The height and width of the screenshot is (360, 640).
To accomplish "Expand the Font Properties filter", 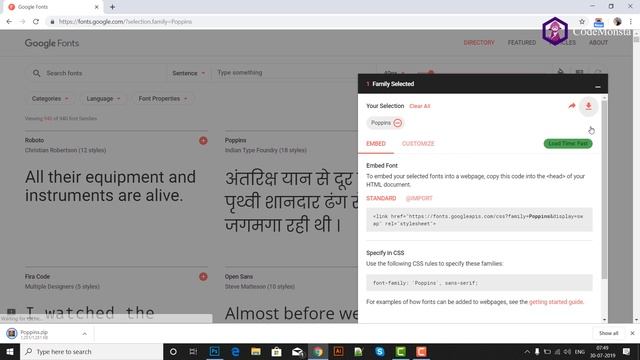I will [162, 99].
